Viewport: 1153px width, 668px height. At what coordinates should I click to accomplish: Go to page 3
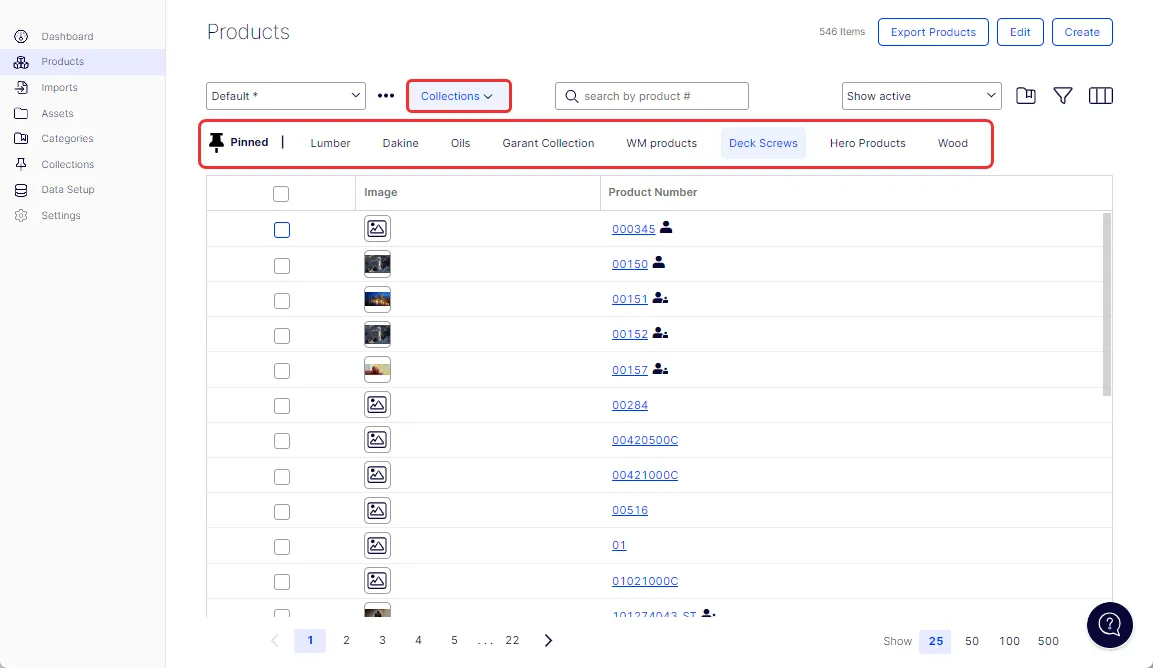(x=382, y=640)
